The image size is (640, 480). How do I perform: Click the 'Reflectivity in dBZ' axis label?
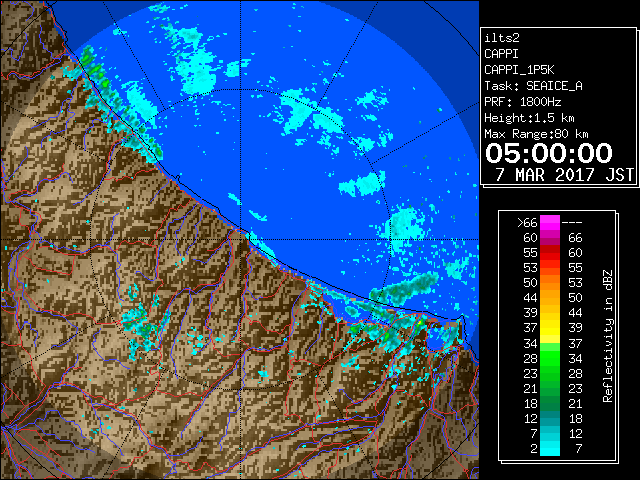[608, 336]
